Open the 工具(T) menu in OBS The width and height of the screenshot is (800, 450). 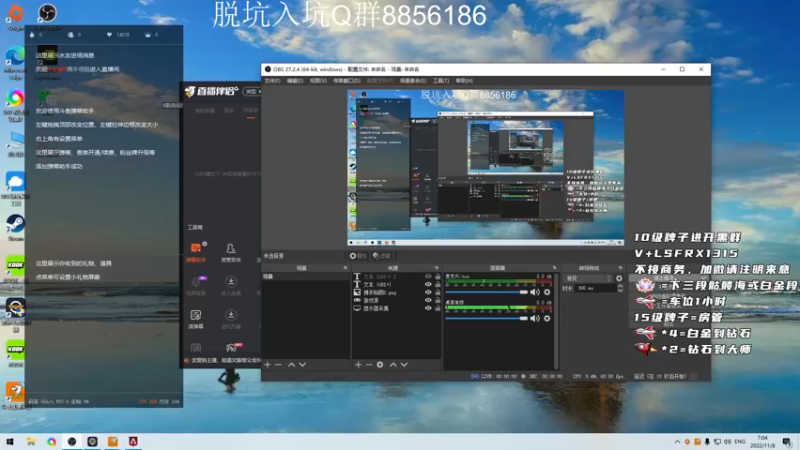441,81
